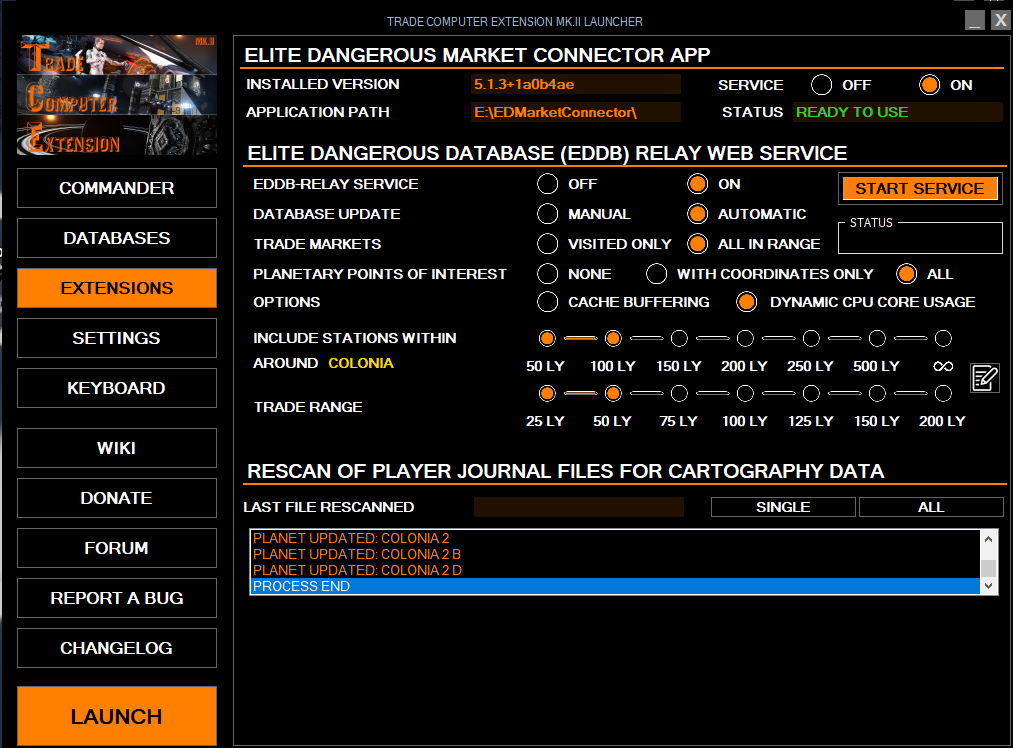Click the READY TO USE status text

(x=851, y=112)
